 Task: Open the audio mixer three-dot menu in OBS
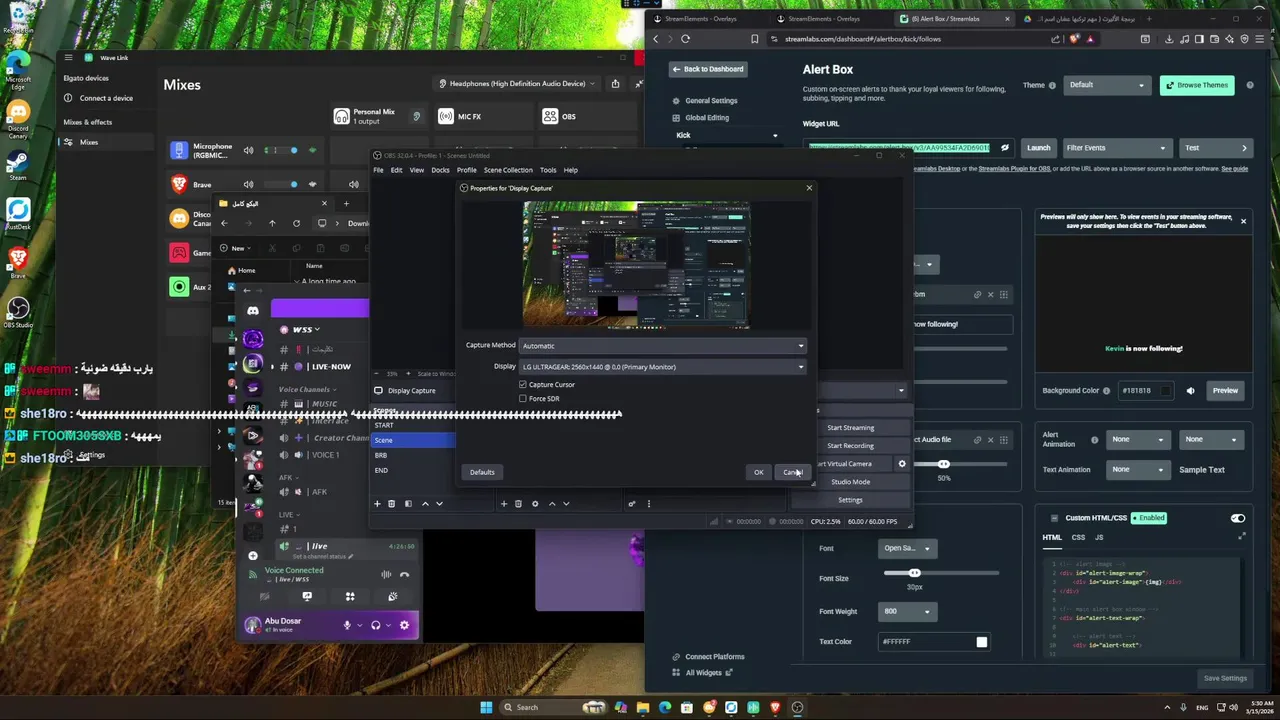648,504
